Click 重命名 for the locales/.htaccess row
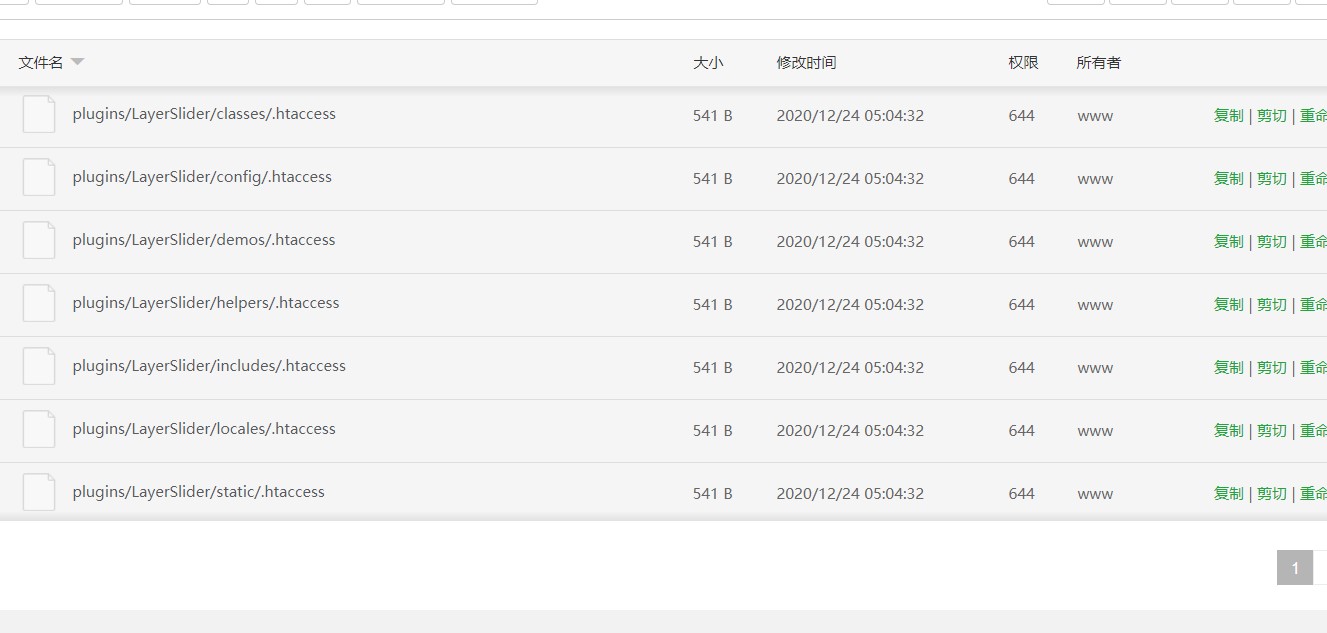The image size is (1327, 633). click(1313, 430)
